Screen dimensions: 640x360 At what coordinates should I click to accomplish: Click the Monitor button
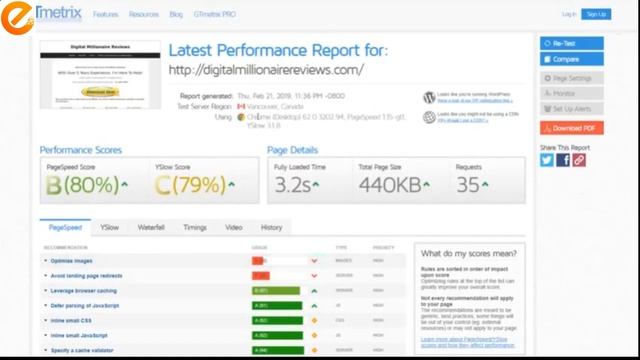click(x=571, y=93)
